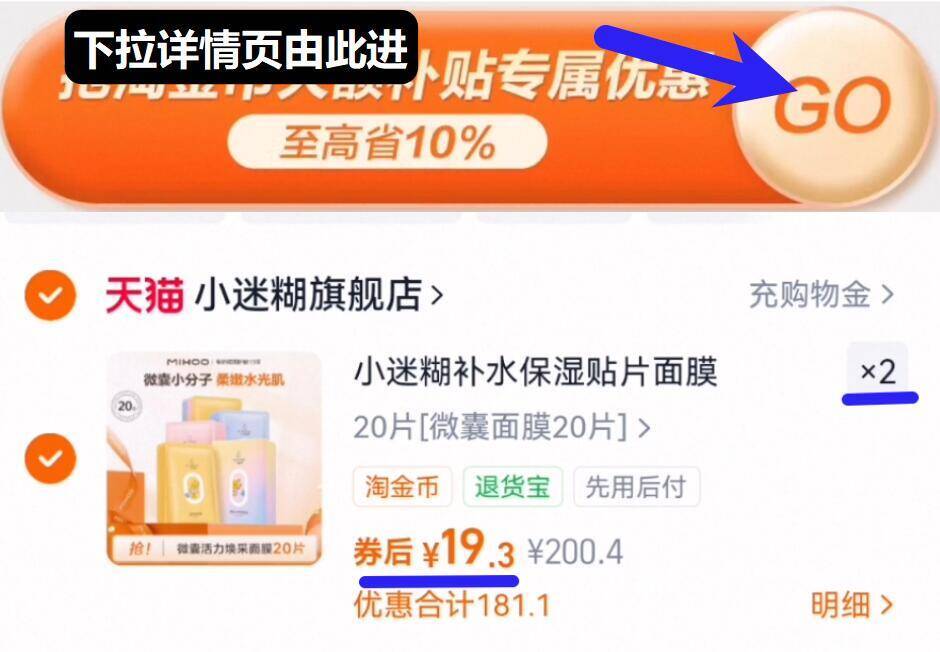Change quantity via ×2 stepper
The width and height of the screenshot is (940, 652).
pos(878,372)
